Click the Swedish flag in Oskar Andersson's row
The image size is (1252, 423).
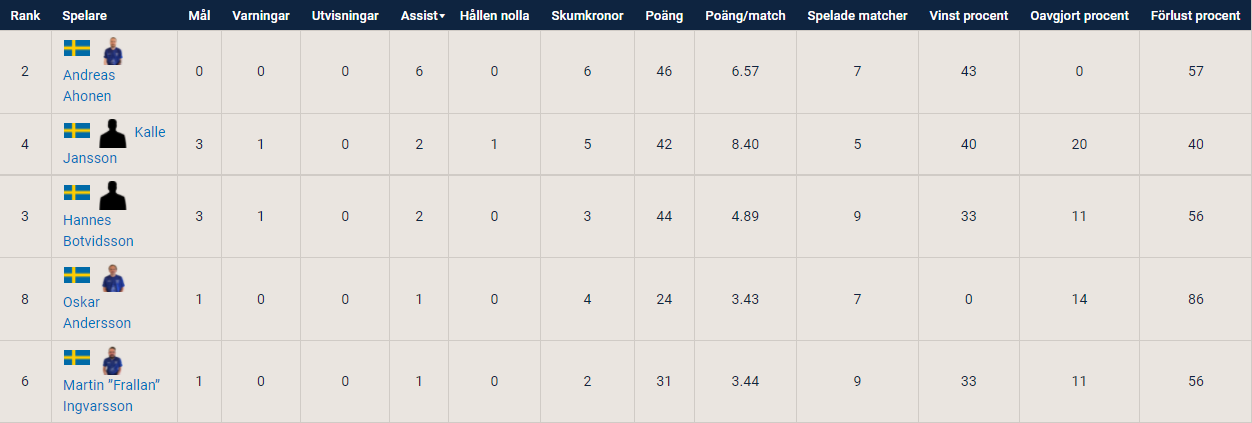coord(77,275)
